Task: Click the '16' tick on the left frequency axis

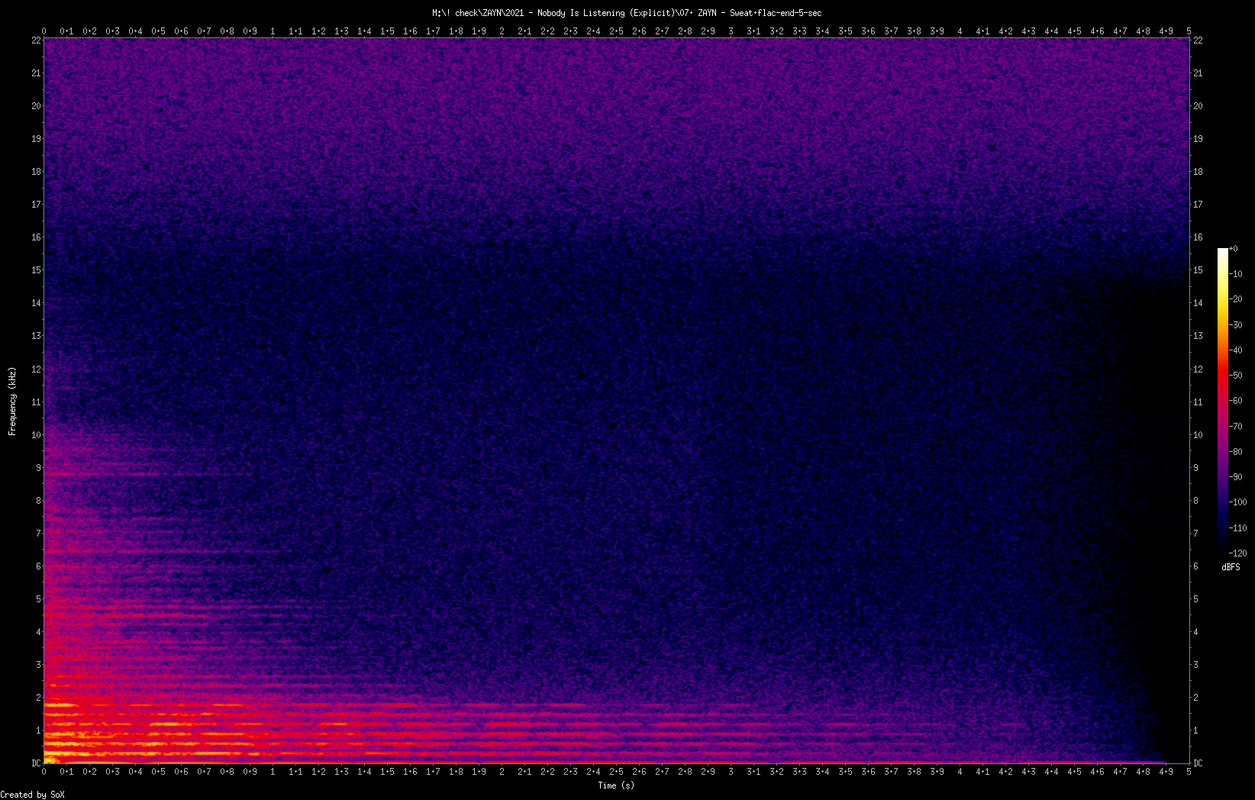Action: 34,237
